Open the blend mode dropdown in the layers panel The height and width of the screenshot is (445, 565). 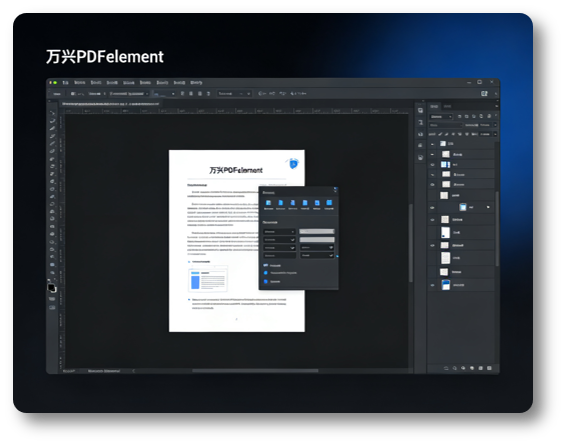click(445, 125)
